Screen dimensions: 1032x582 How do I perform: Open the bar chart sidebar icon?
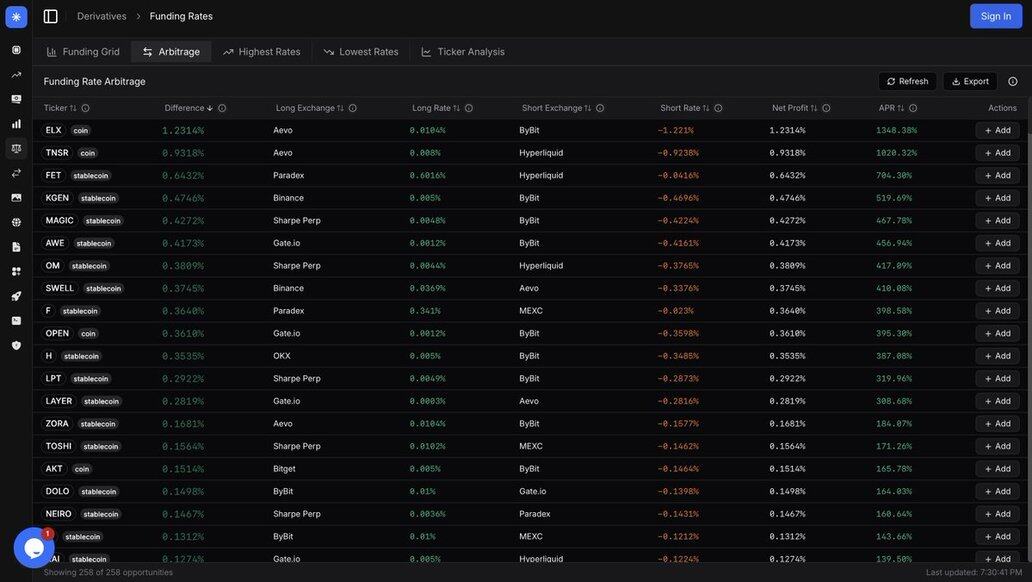[16, 124]
